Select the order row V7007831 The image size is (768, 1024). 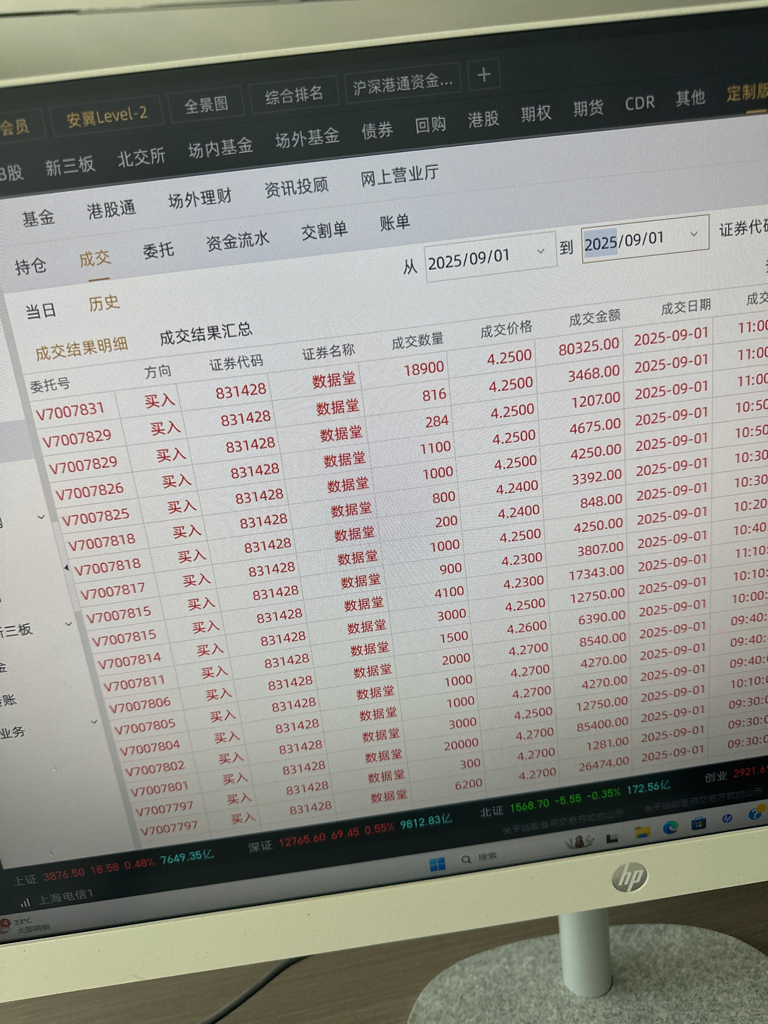(70, 411)
